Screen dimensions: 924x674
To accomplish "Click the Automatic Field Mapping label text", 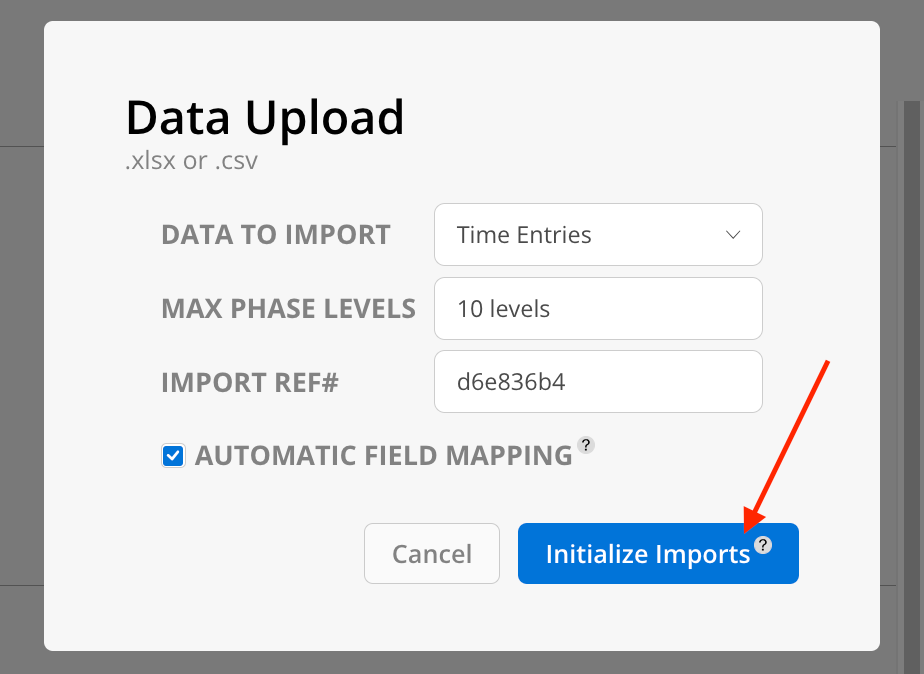I will [x=383, y=456].
